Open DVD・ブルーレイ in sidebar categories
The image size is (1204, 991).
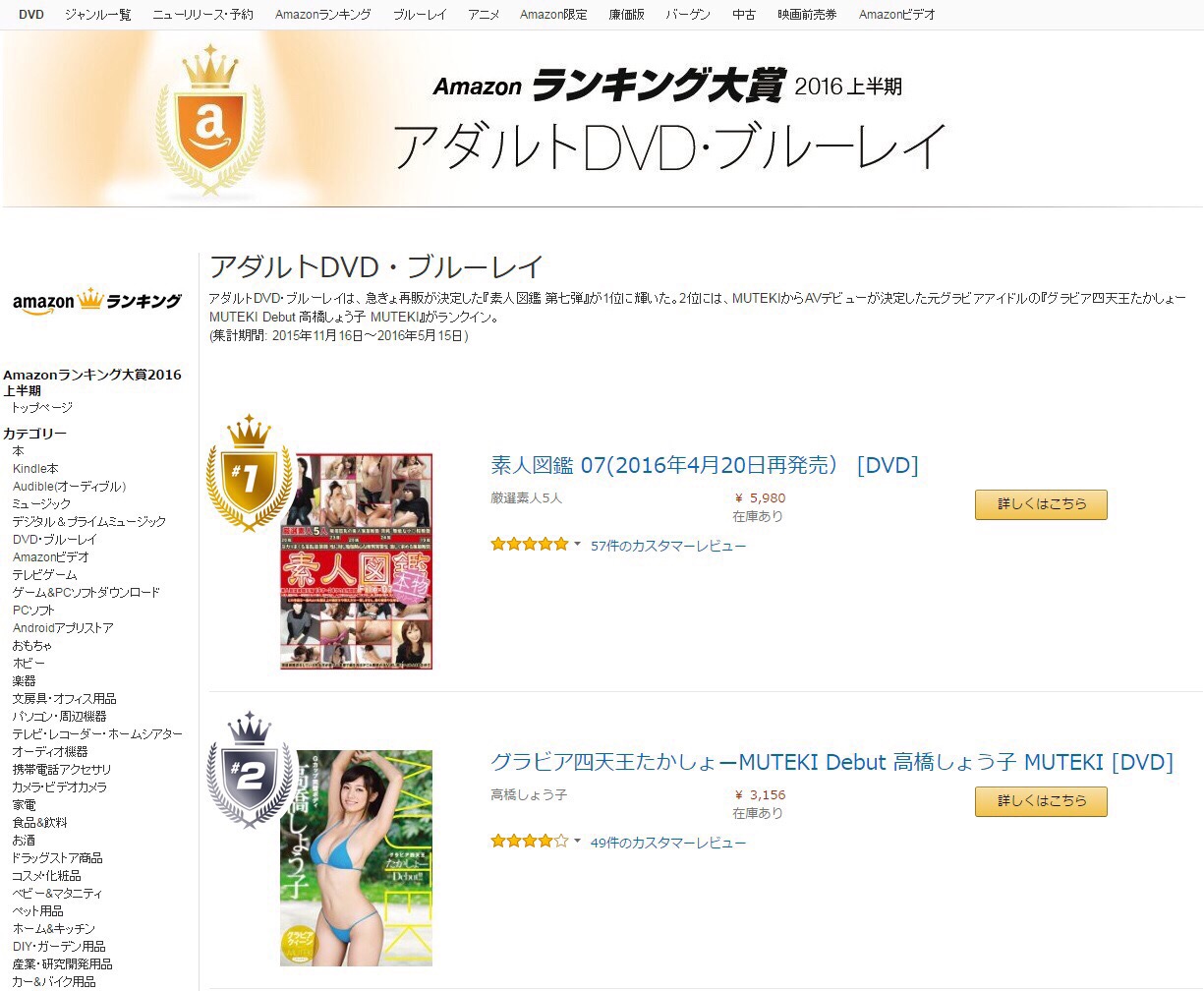point(55,540)
